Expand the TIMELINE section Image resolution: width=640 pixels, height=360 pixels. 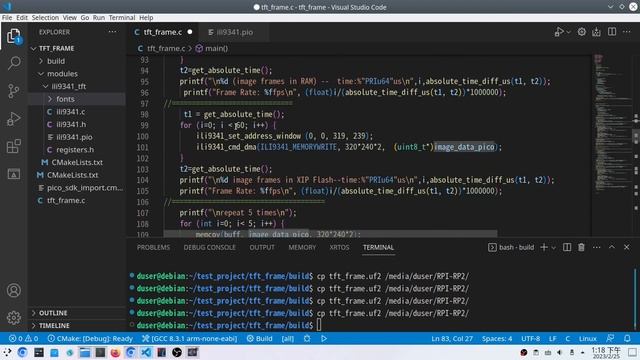pos(77,325)
